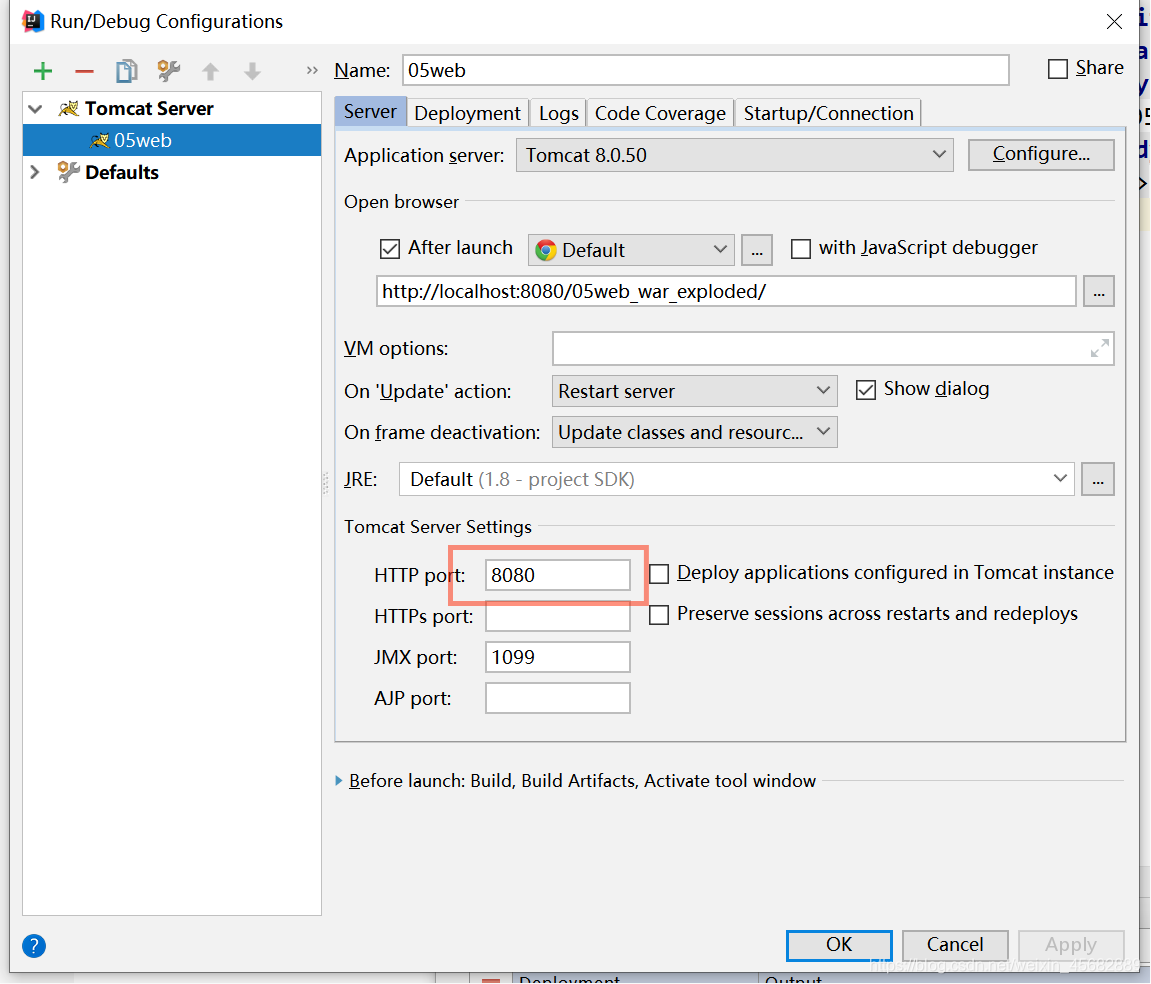Move configuration up with arrow icon

(211, 71)
